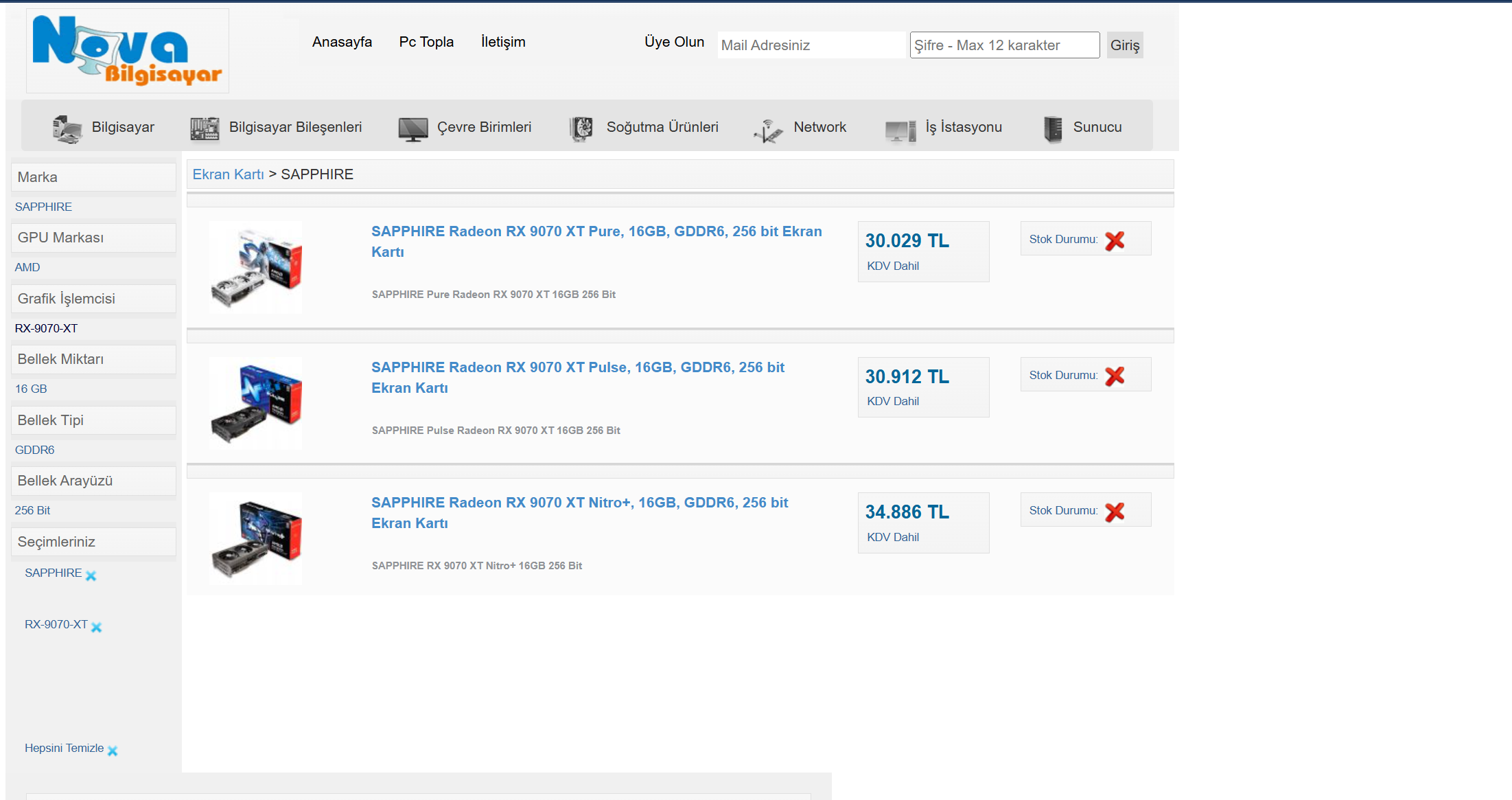
Task: Open the Bilgisayar Bileşenleri category menu
Action: [x=295, y=127]
